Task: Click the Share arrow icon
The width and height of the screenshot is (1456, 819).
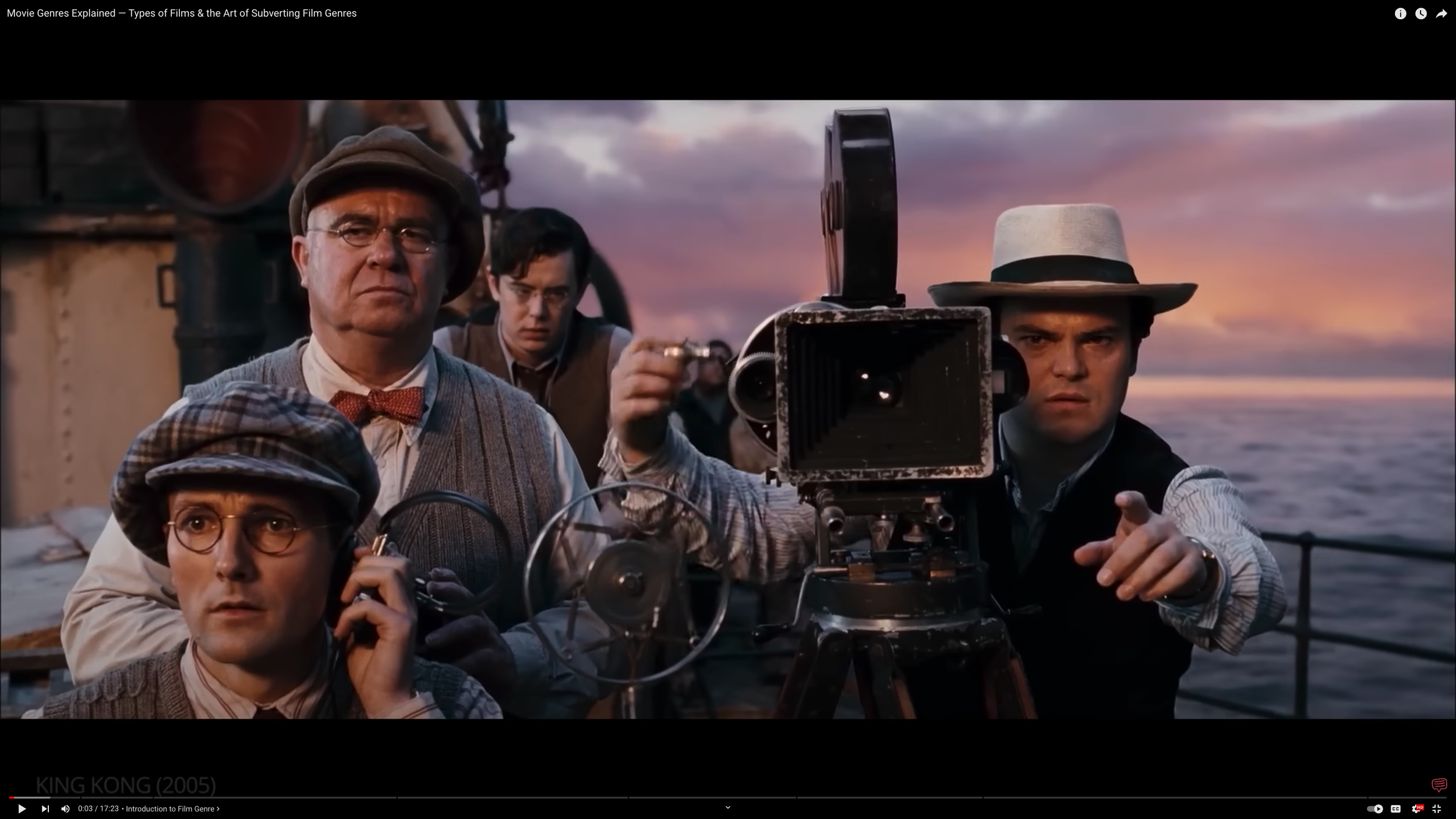Action: point(1441,13)
